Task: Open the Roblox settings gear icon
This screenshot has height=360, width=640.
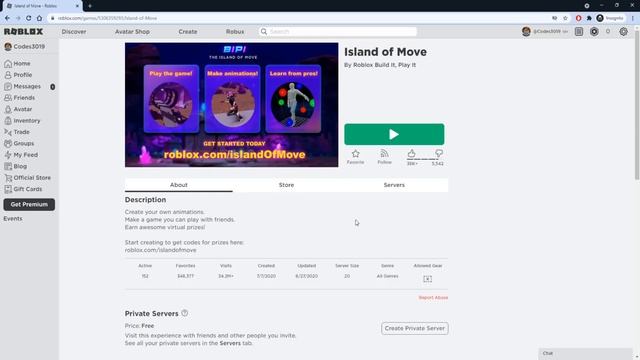Action: 623,31
